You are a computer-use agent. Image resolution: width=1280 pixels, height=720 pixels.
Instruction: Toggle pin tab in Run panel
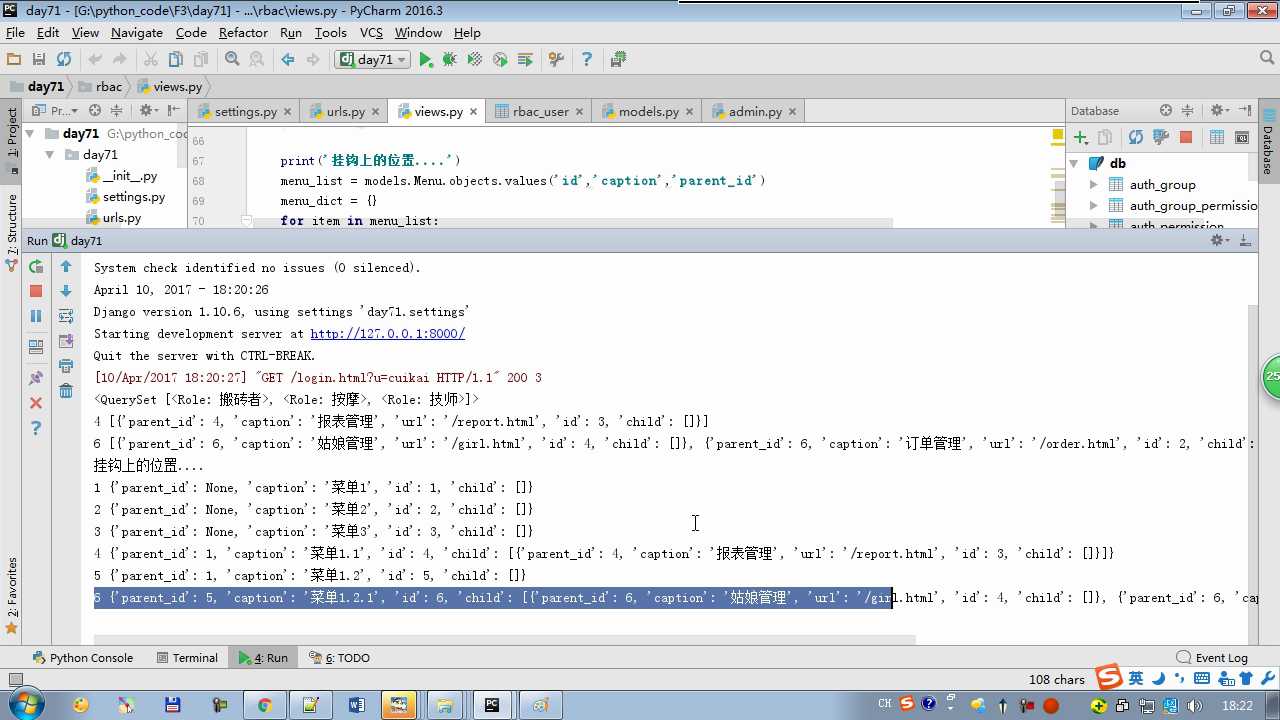[x=36, y=378]
